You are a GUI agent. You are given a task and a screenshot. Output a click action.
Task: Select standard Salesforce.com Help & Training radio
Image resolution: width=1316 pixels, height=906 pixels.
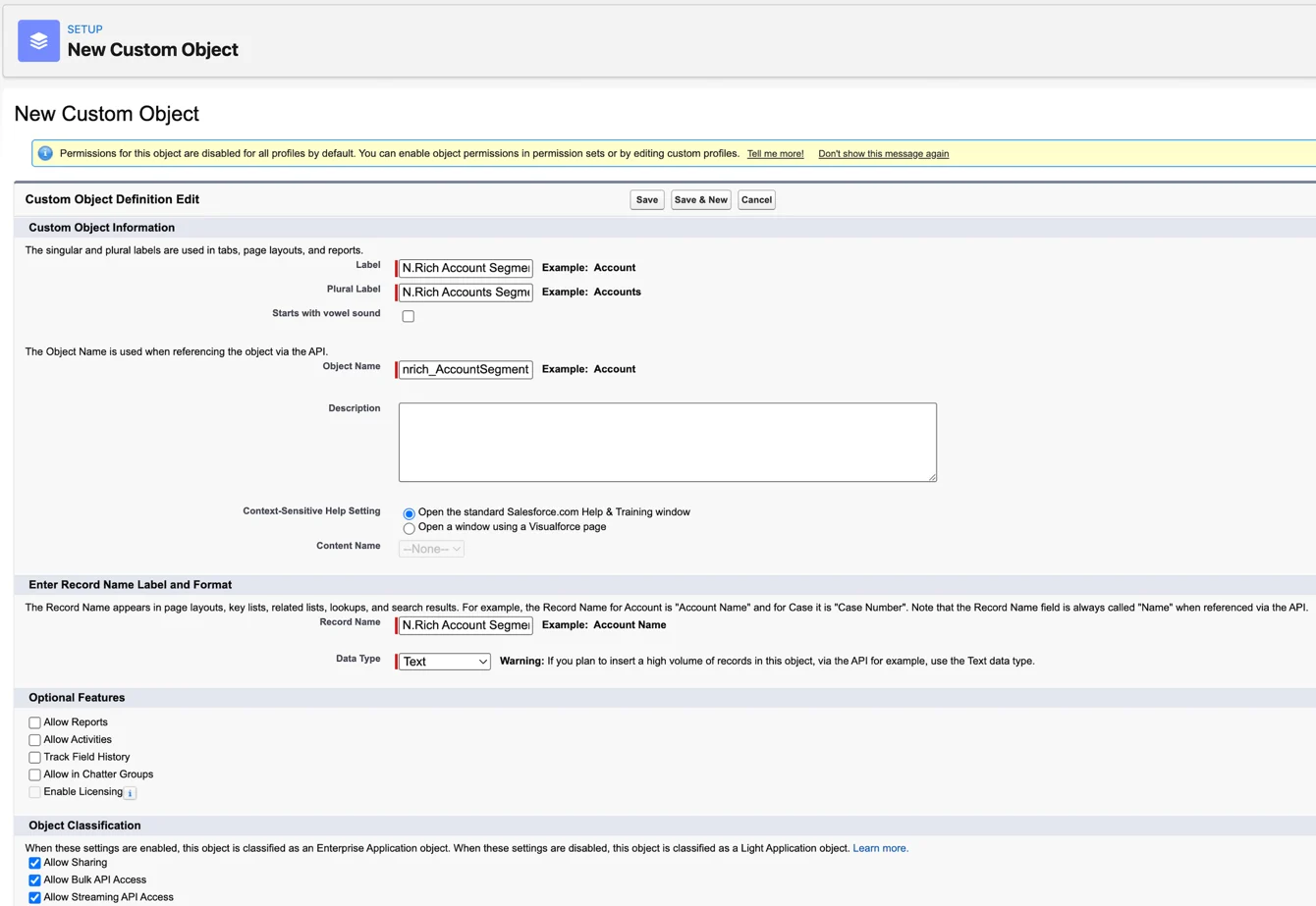coord(409,513)
